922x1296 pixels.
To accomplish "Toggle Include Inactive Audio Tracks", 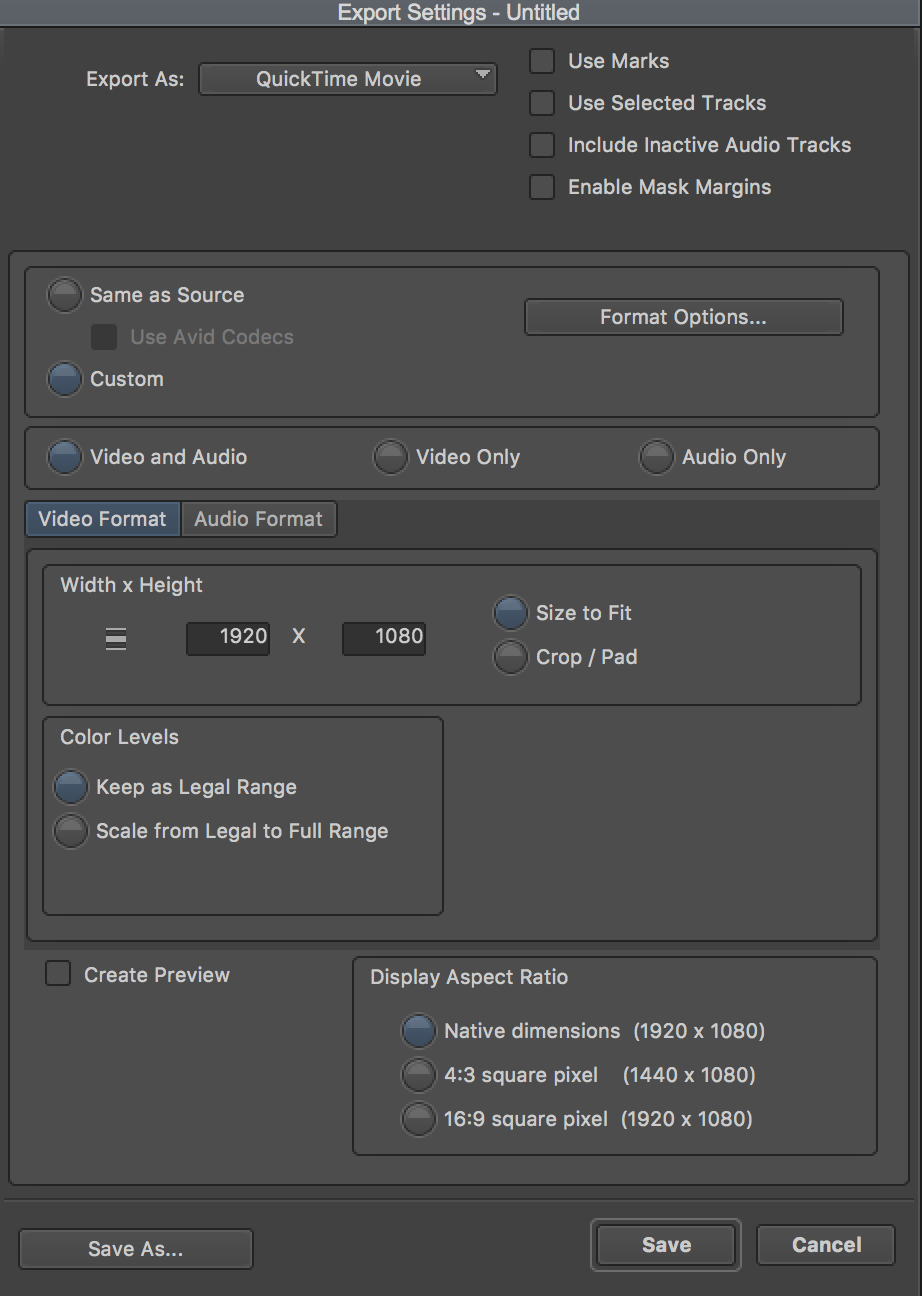I will pyautogui.click(x=542, y=145).
